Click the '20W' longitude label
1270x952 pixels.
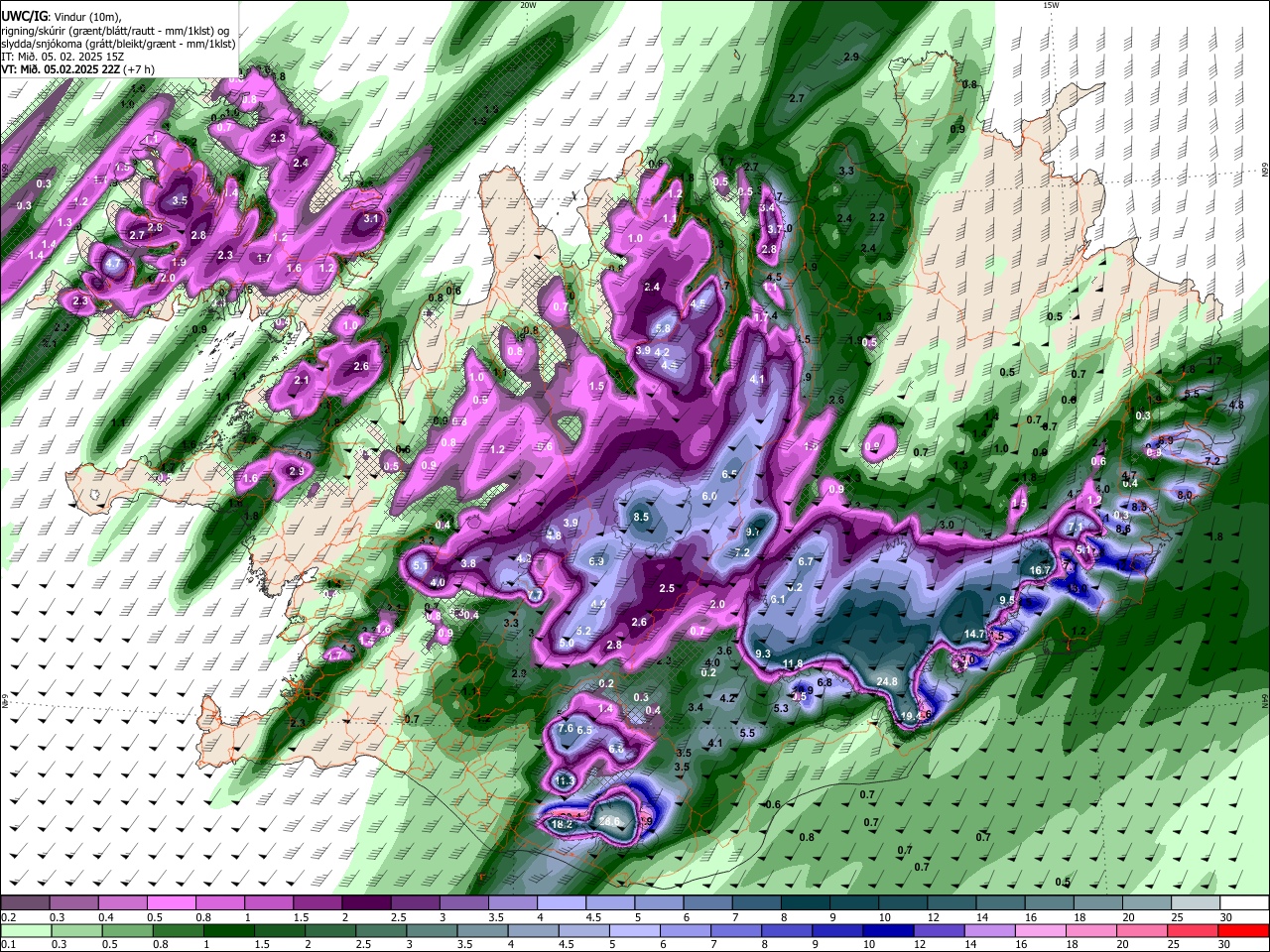[529, 5]
